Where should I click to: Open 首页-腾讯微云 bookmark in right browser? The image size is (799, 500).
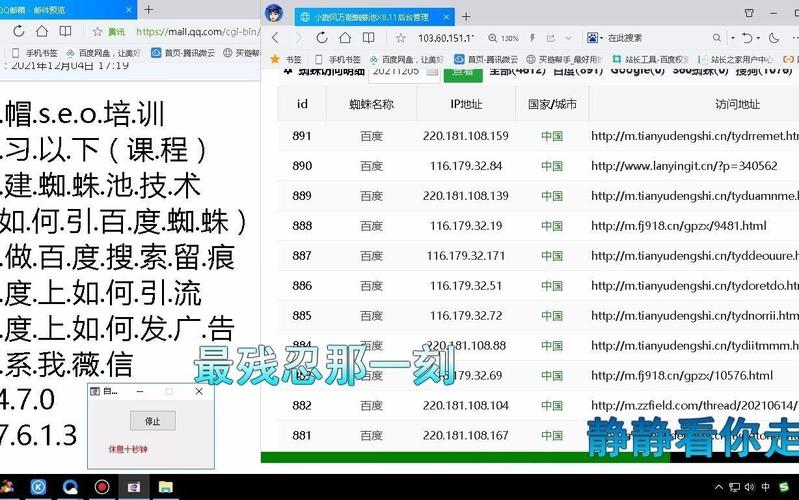point(486,59)
